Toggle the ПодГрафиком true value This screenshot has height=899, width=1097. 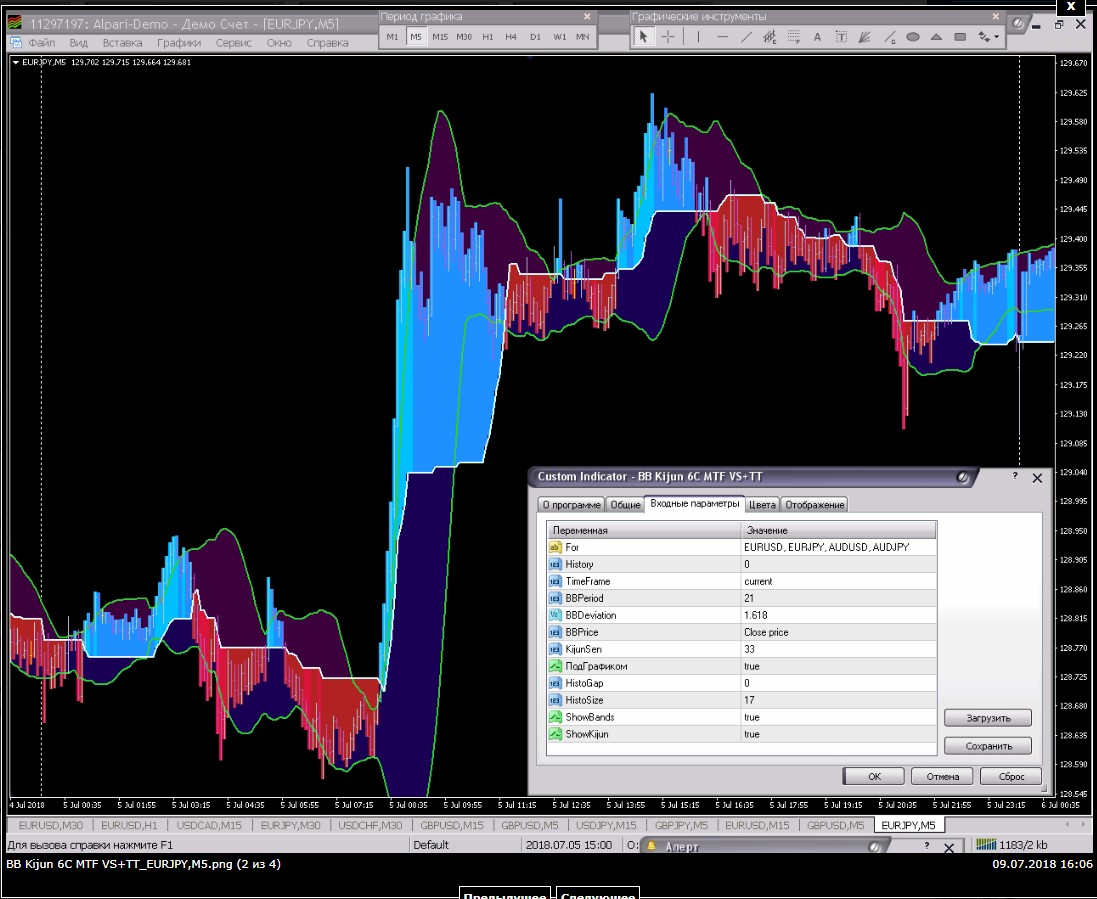click(x=838, y=666)
